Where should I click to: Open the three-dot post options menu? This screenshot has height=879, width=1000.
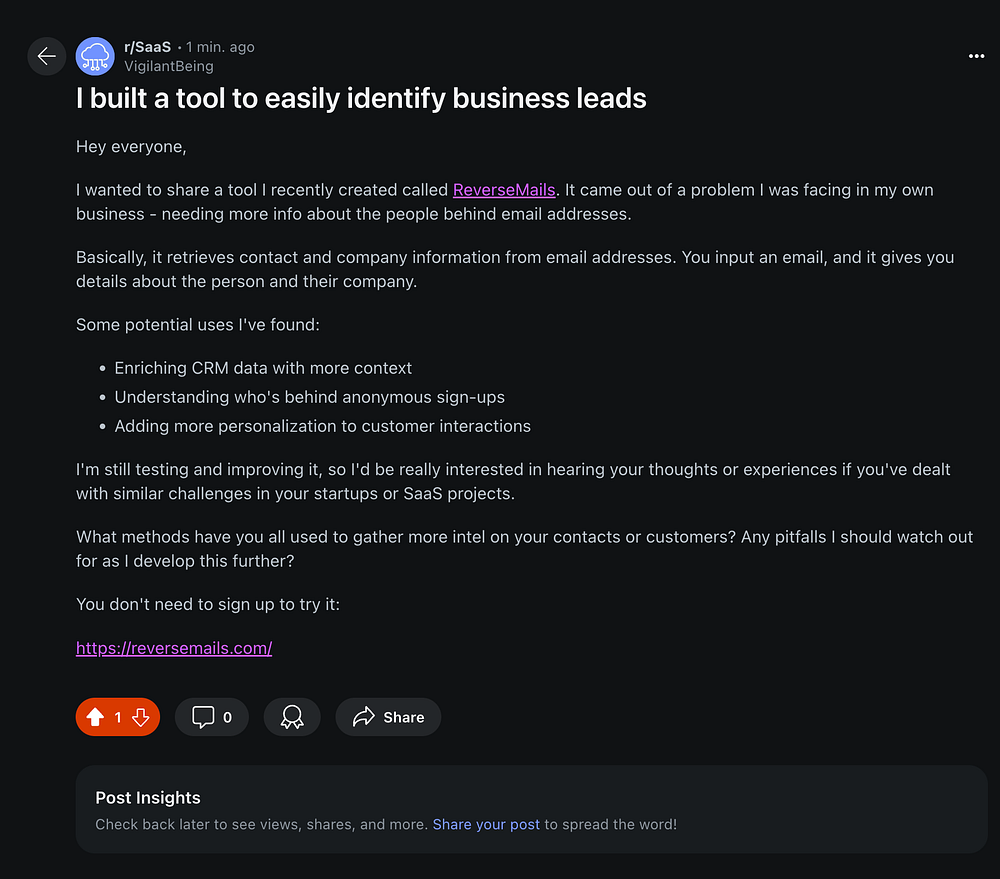[976, 56]
